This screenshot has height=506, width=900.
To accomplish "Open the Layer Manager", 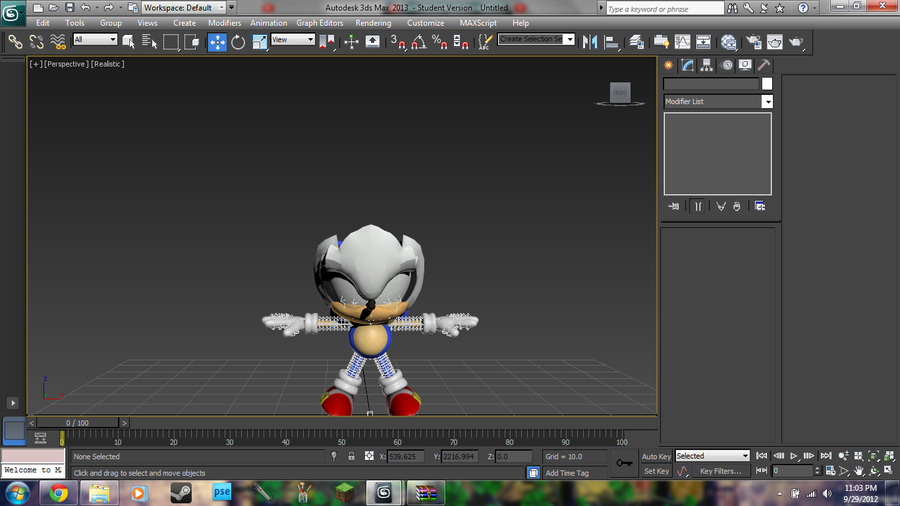I will click(x=636, y=42).
